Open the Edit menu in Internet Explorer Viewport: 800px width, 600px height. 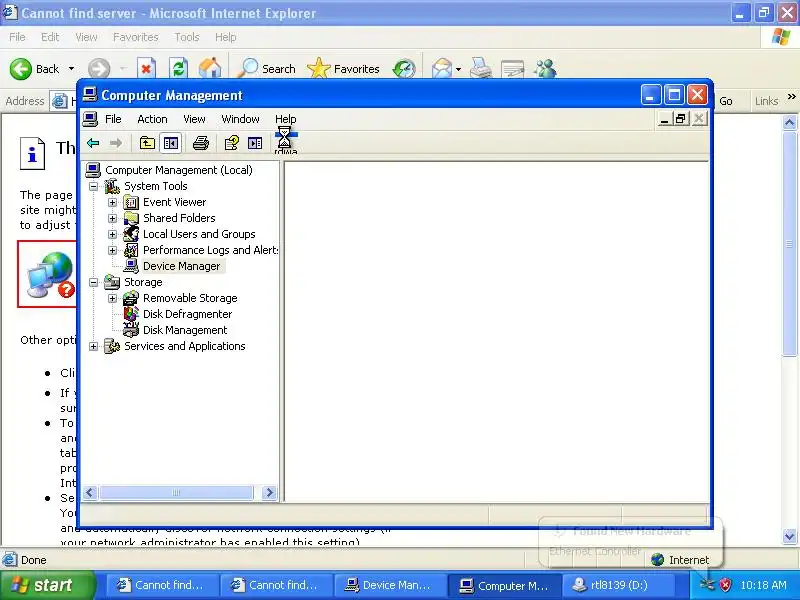[50, 37]
